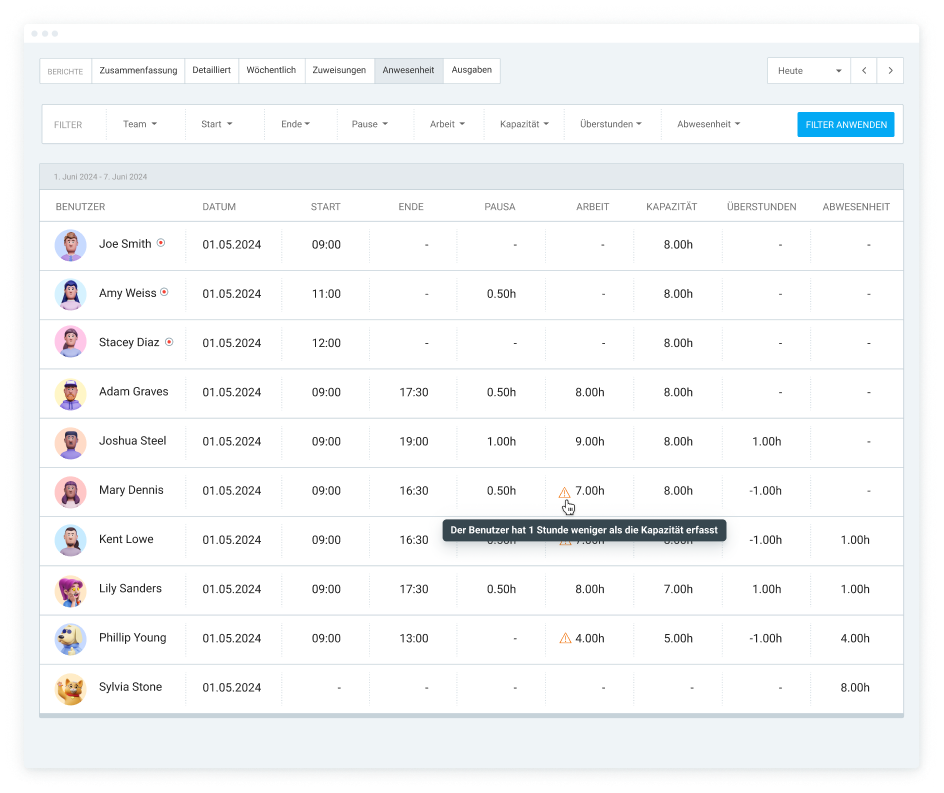
Task: Click the red recording indicator beside Amy Weiss
Action: 164,293
